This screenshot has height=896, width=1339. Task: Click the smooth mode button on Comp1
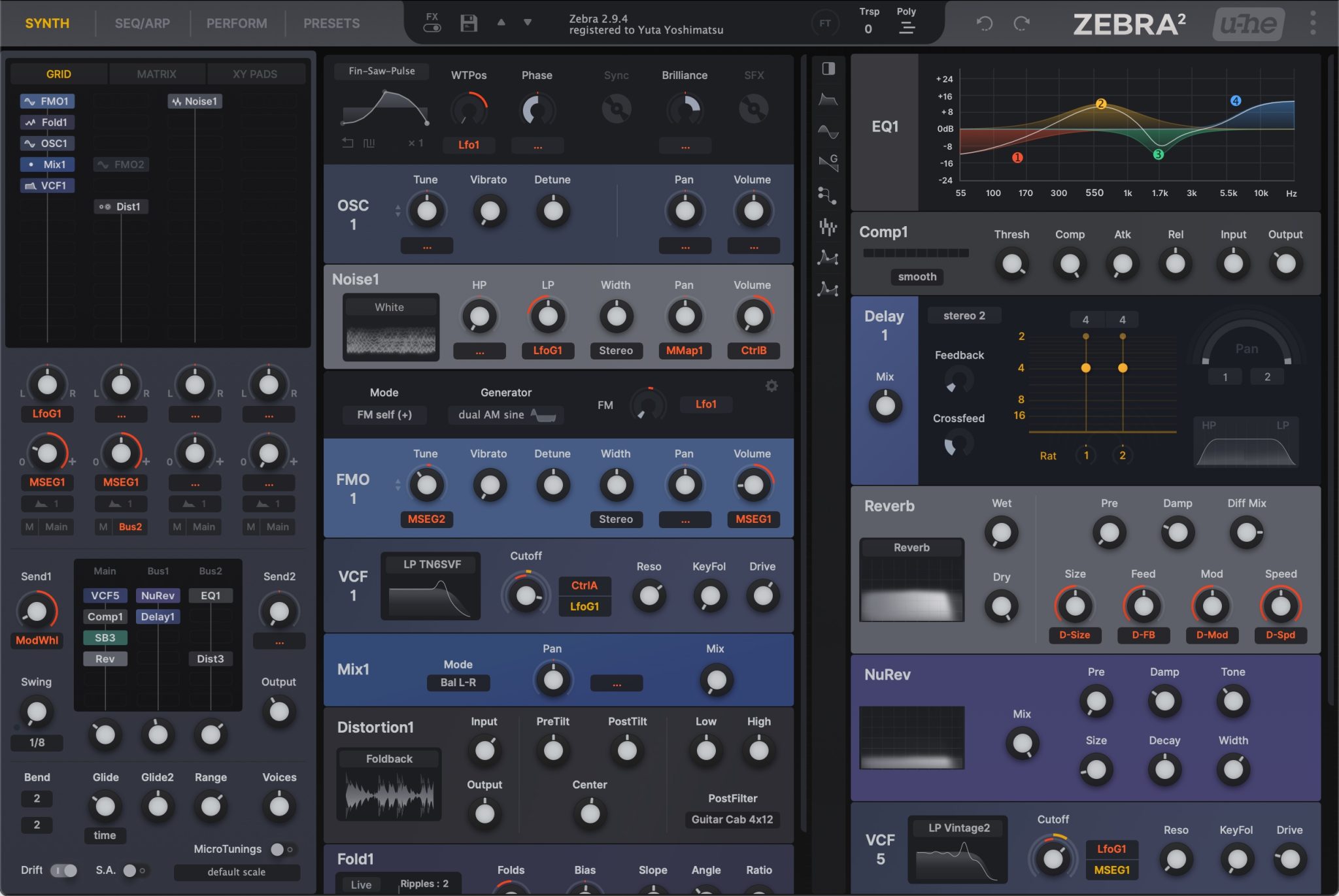coord(916,276)
